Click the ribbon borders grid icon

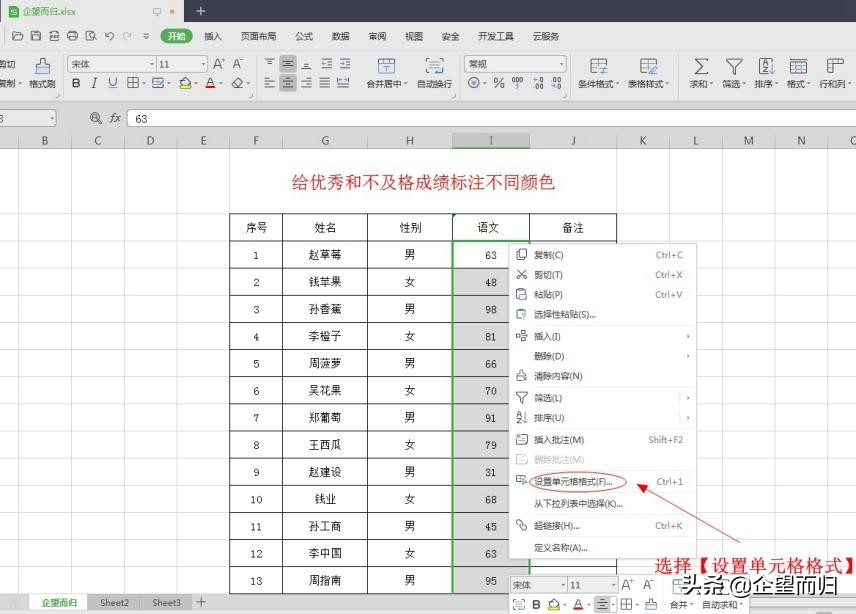133,83
